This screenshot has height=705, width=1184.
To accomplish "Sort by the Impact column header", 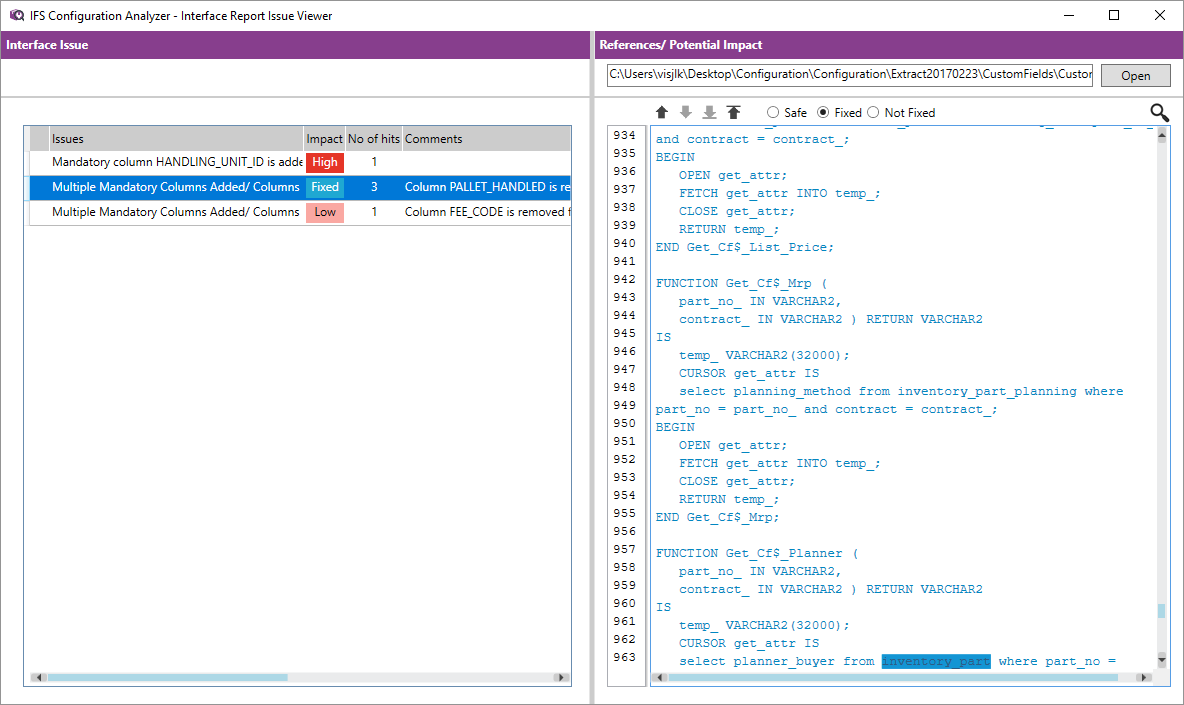I will click(324, 139).
